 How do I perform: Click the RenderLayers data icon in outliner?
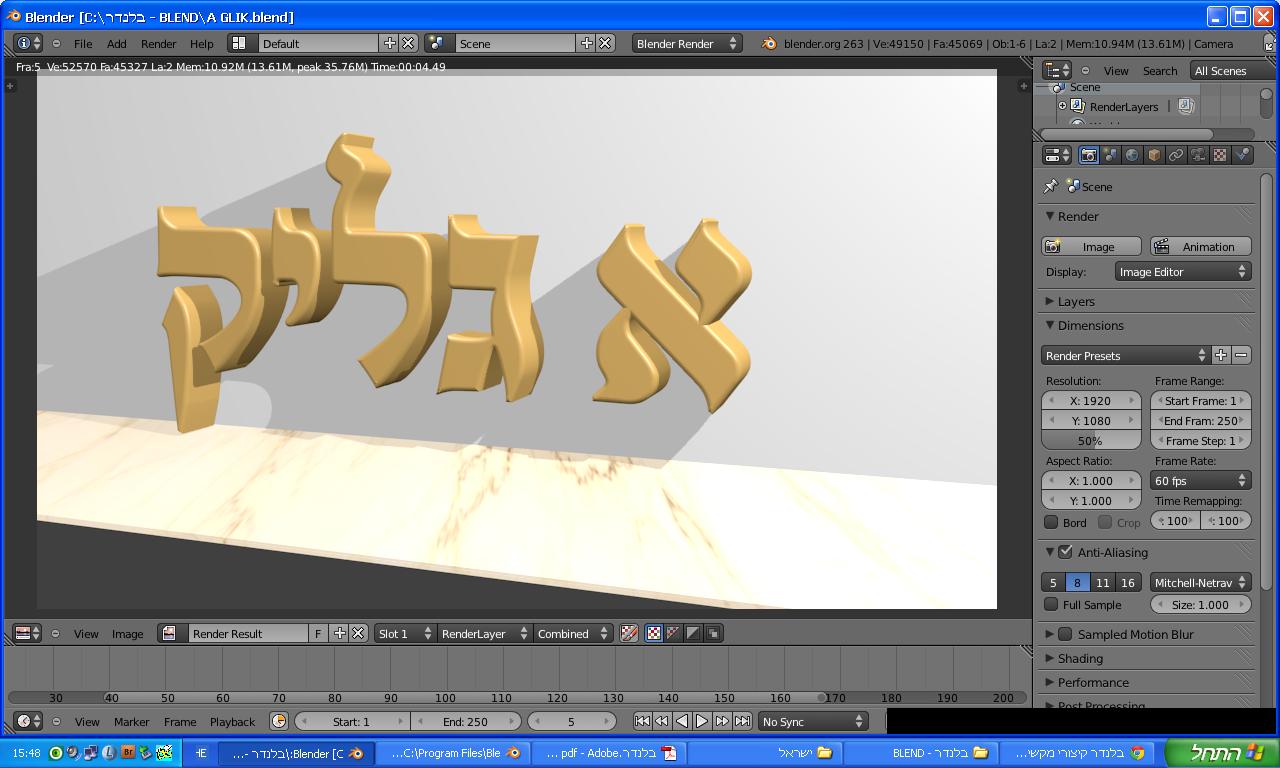(1186, 106)
